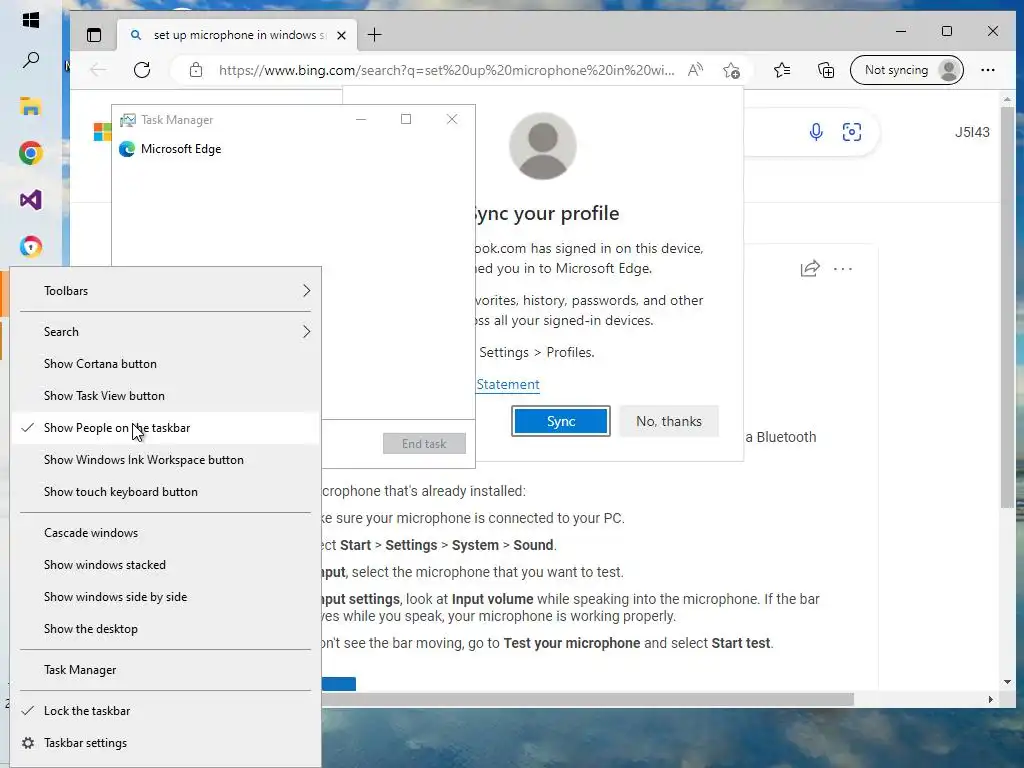Open Taskbar settings
Screen dimensions: 1024x768
click(166, 743)
